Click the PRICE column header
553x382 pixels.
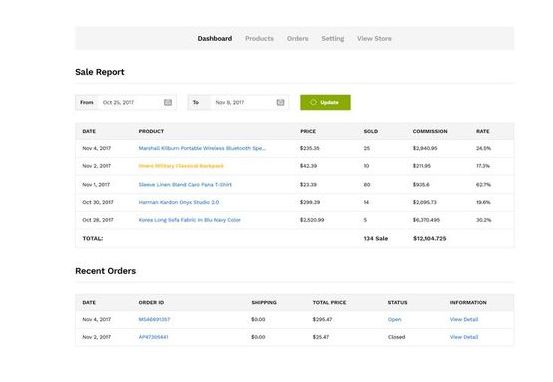[308, 131]
